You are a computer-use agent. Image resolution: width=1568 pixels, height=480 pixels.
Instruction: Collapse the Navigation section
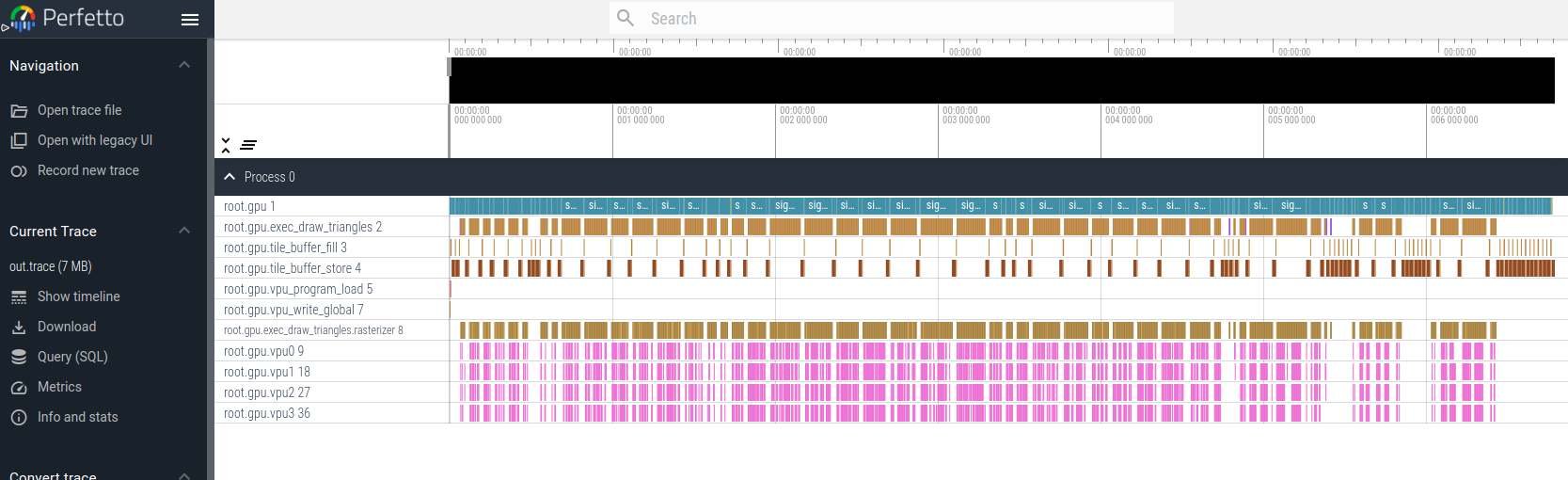[x=184, y=65]
